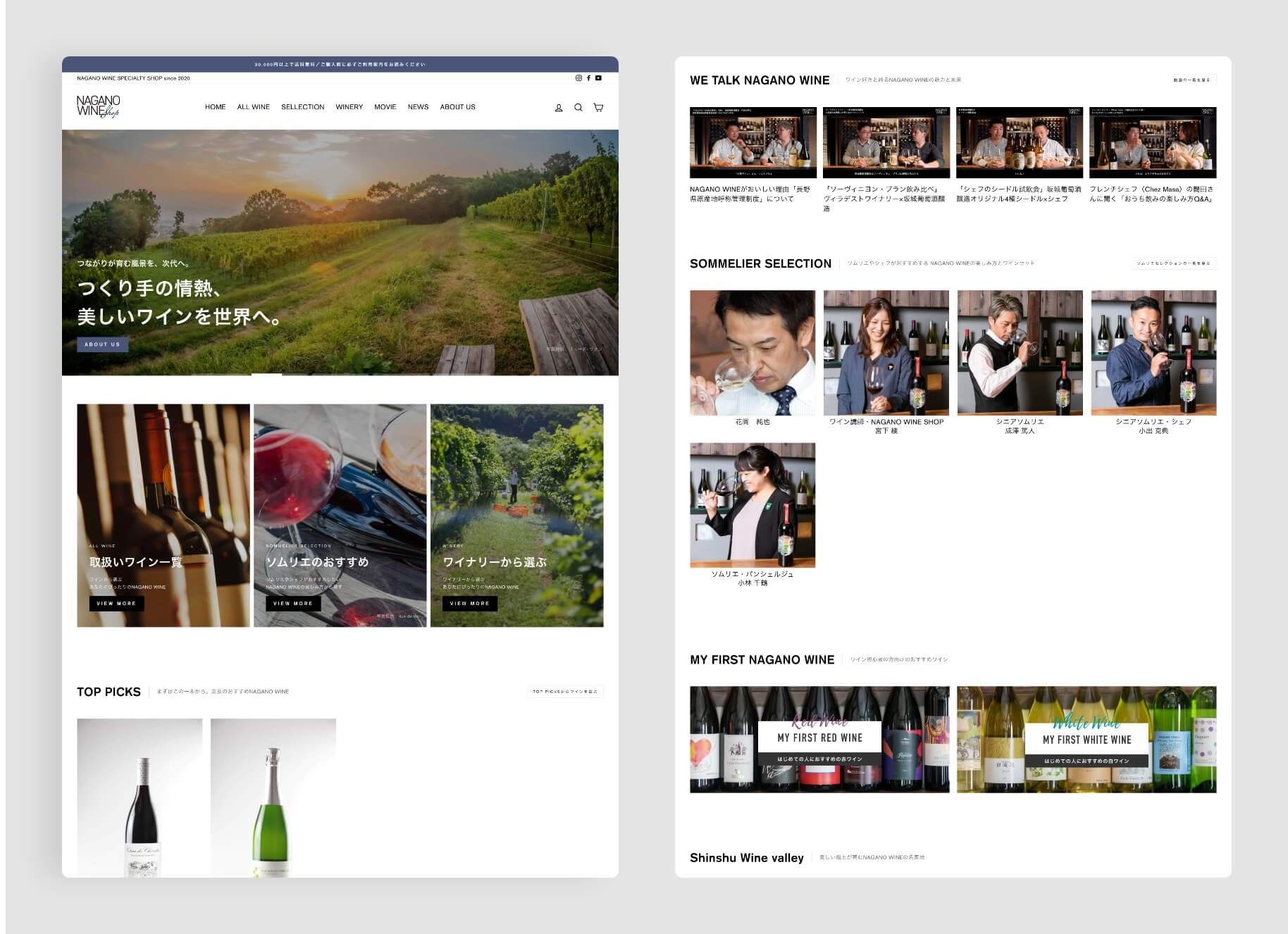Open the Chez Masa おうち飲み video
The height and width of the screenshot is (934, 1288).
click(x=1153, y=143)
